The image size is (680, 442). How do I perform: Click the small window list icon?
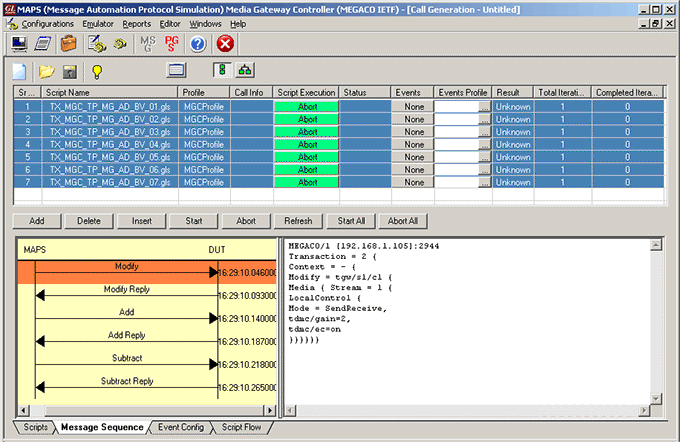tap(177, 70)
